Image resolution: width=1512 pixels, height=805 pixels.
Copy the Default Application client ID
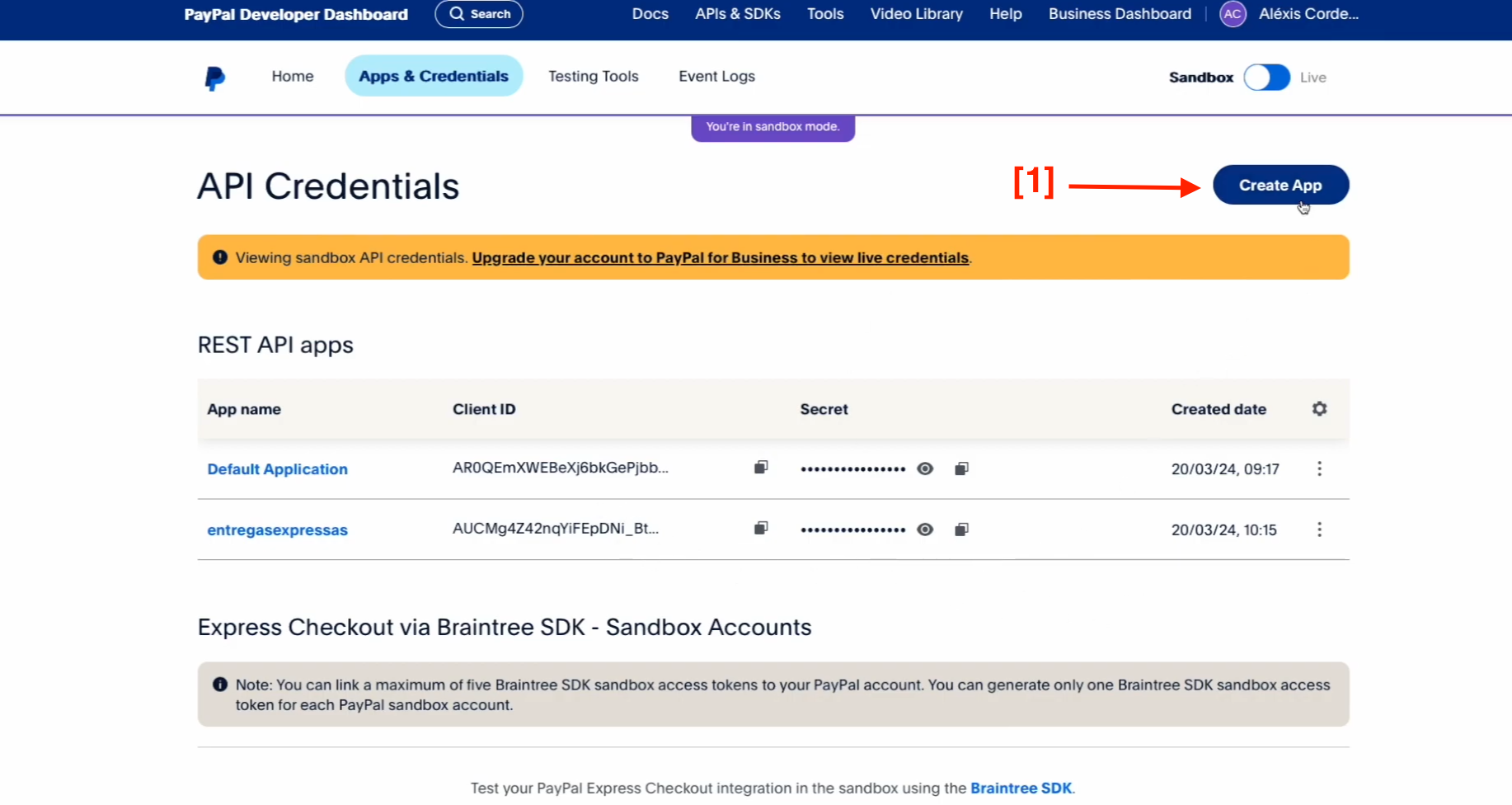[x=761, y=468]
